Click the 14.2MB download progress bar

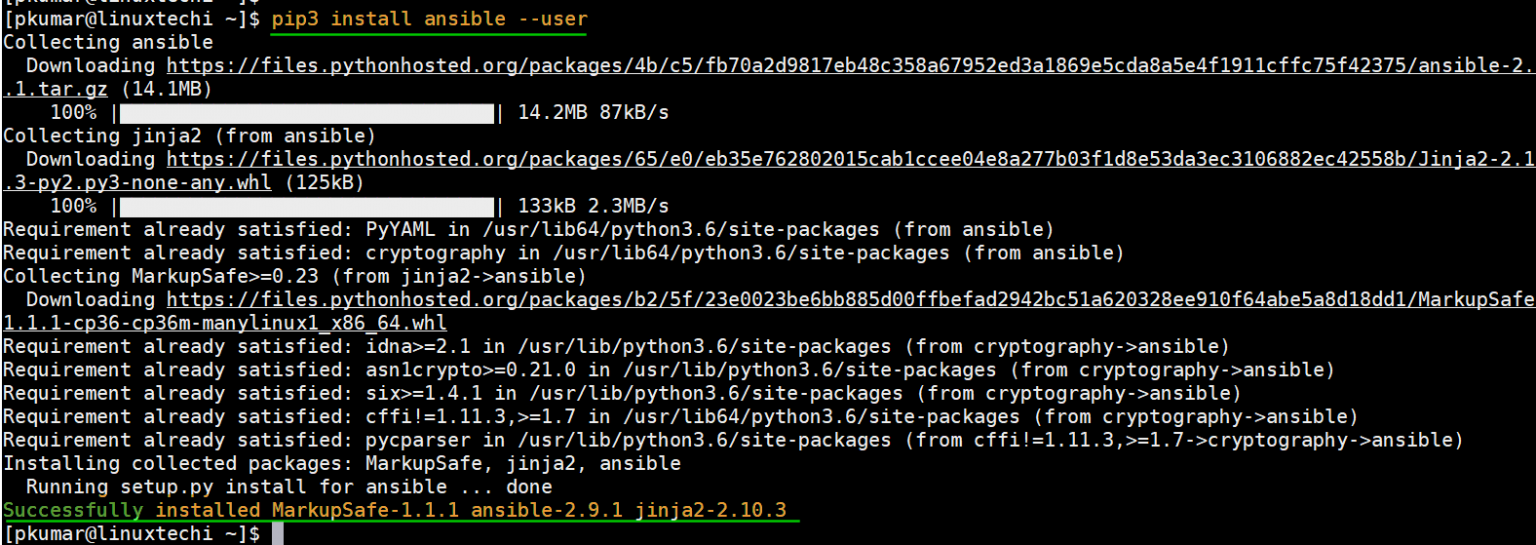tap(306, 113)
